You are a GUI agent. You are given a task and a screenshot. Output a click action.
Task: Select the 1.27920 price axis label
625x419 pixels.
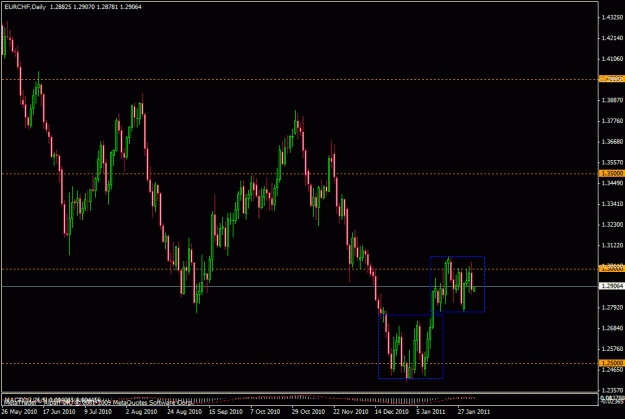click(612, 308)
